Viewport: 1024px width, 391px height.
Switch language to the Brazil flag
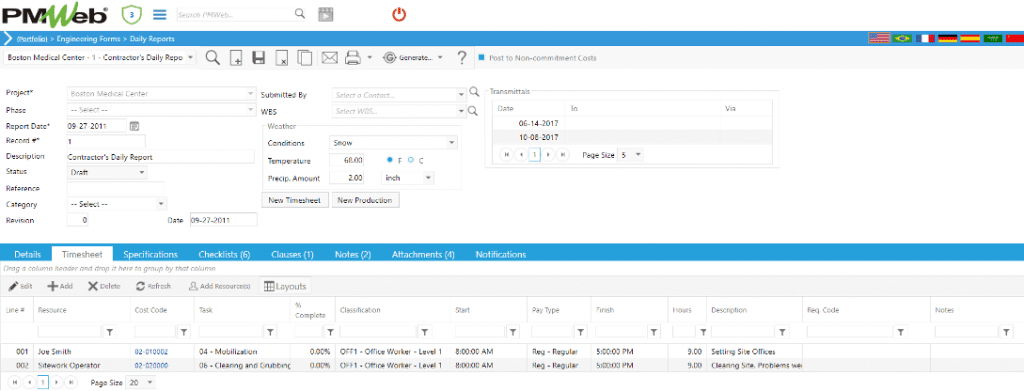point(902,39)
